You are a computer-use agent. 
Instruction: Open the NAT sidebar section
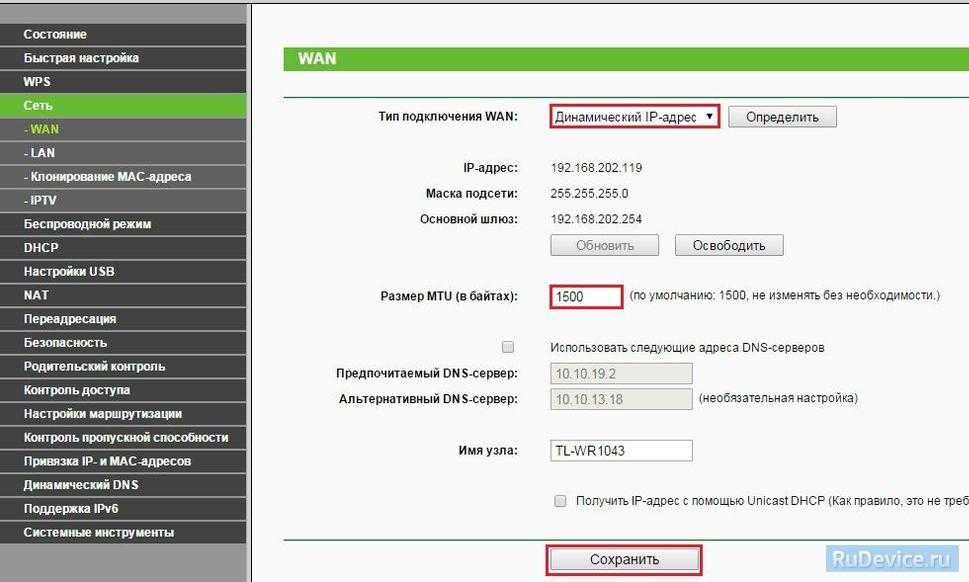[x=123, y=295]
